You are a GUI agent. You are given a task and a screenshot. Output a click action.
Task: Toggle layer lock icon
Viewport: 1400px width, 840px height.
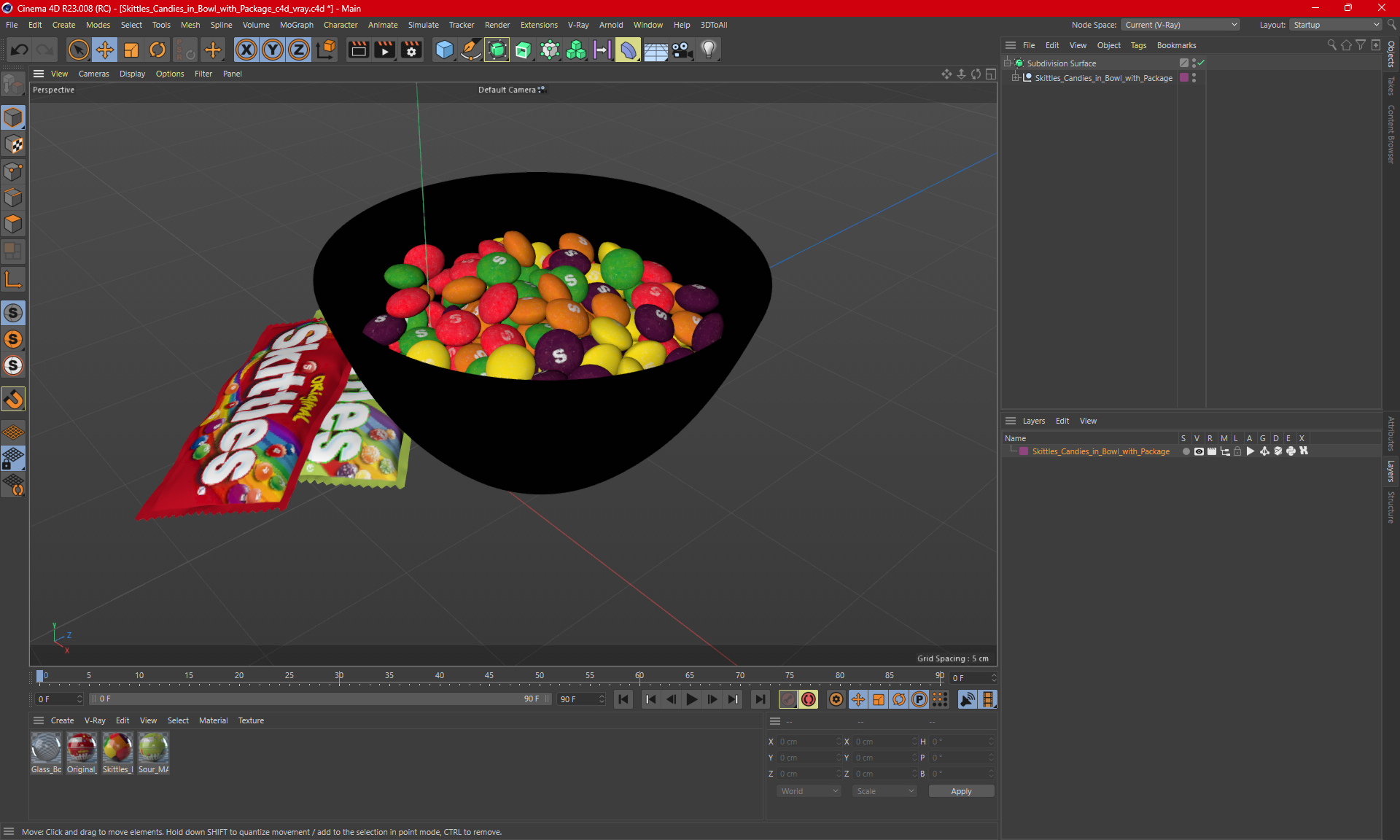pos(1237,451)
